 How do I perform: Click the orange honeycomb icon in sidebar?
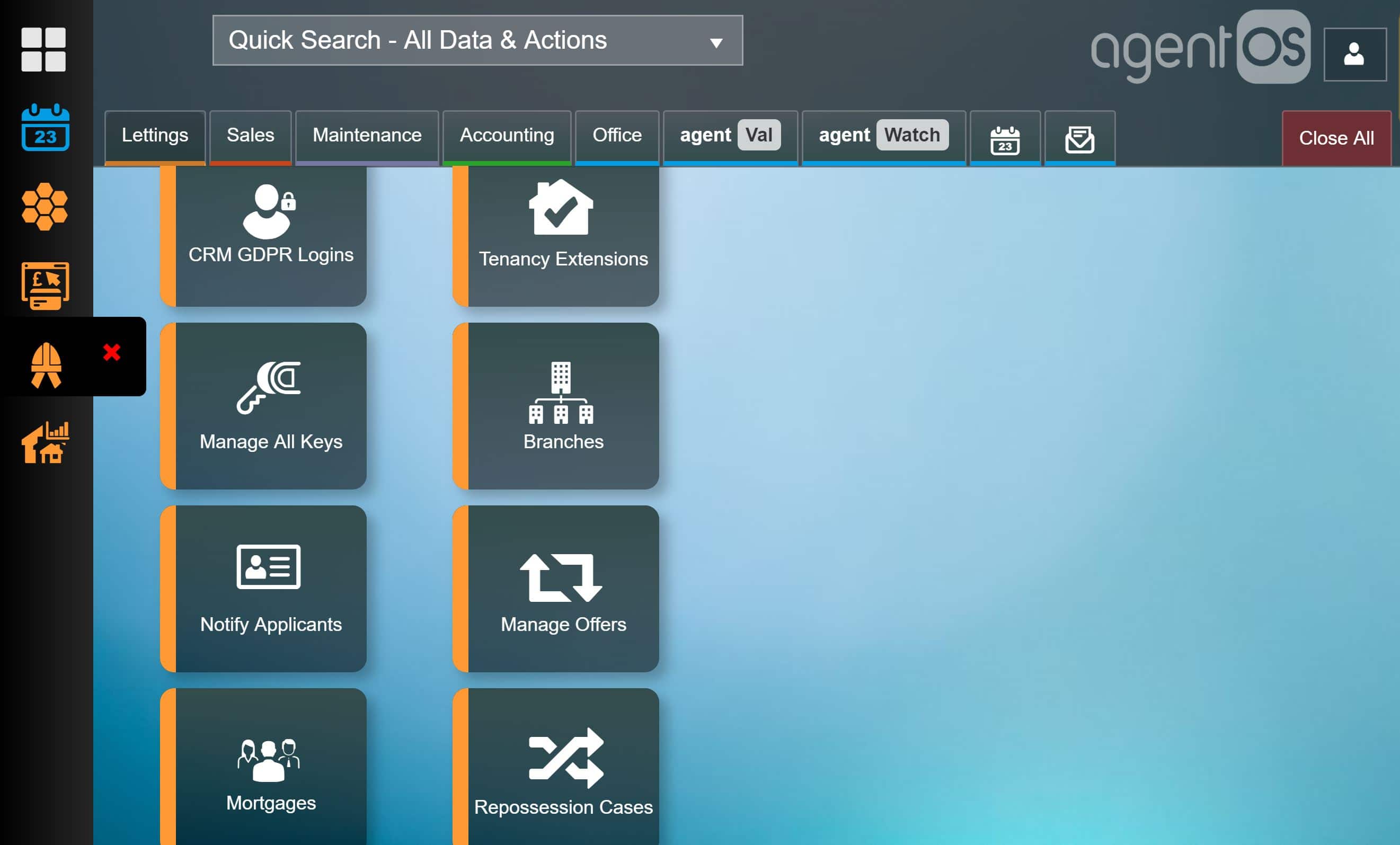pyautogui.click(x=45, y=207)
